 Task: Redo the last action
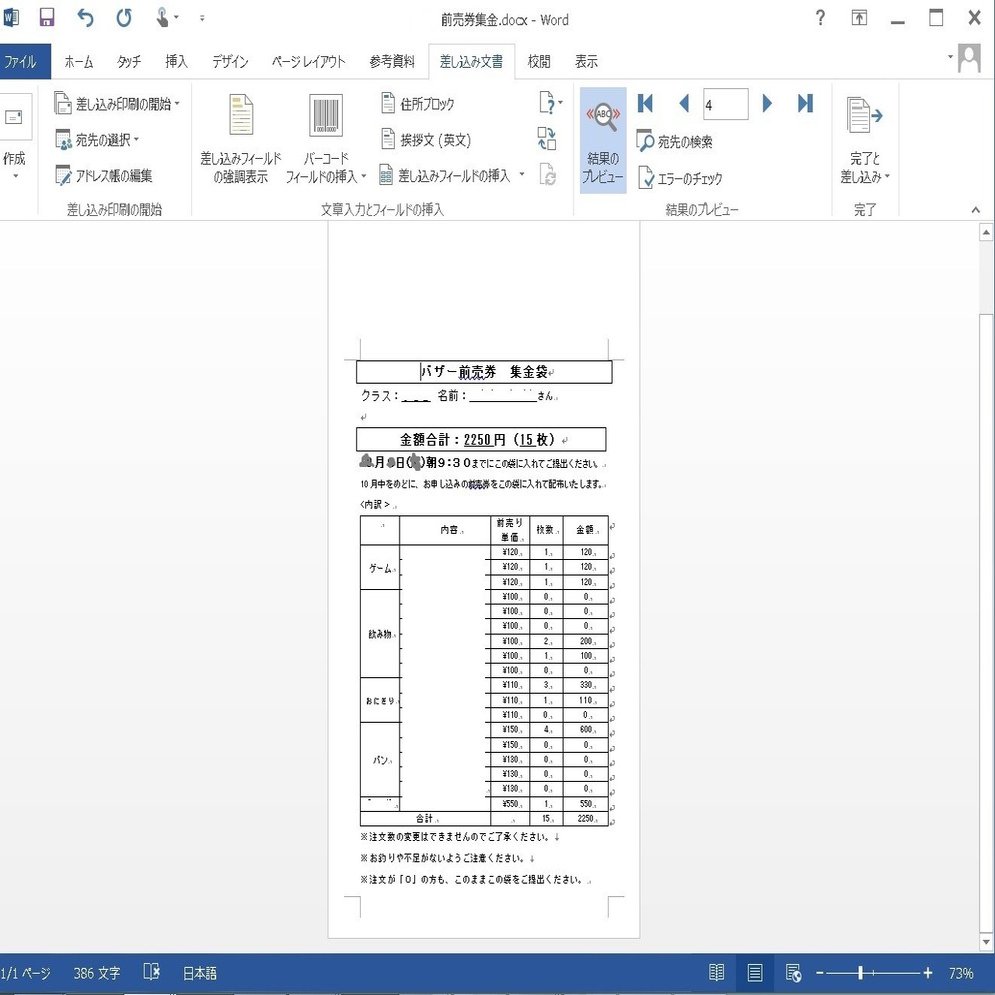click(x=124, y=18)
